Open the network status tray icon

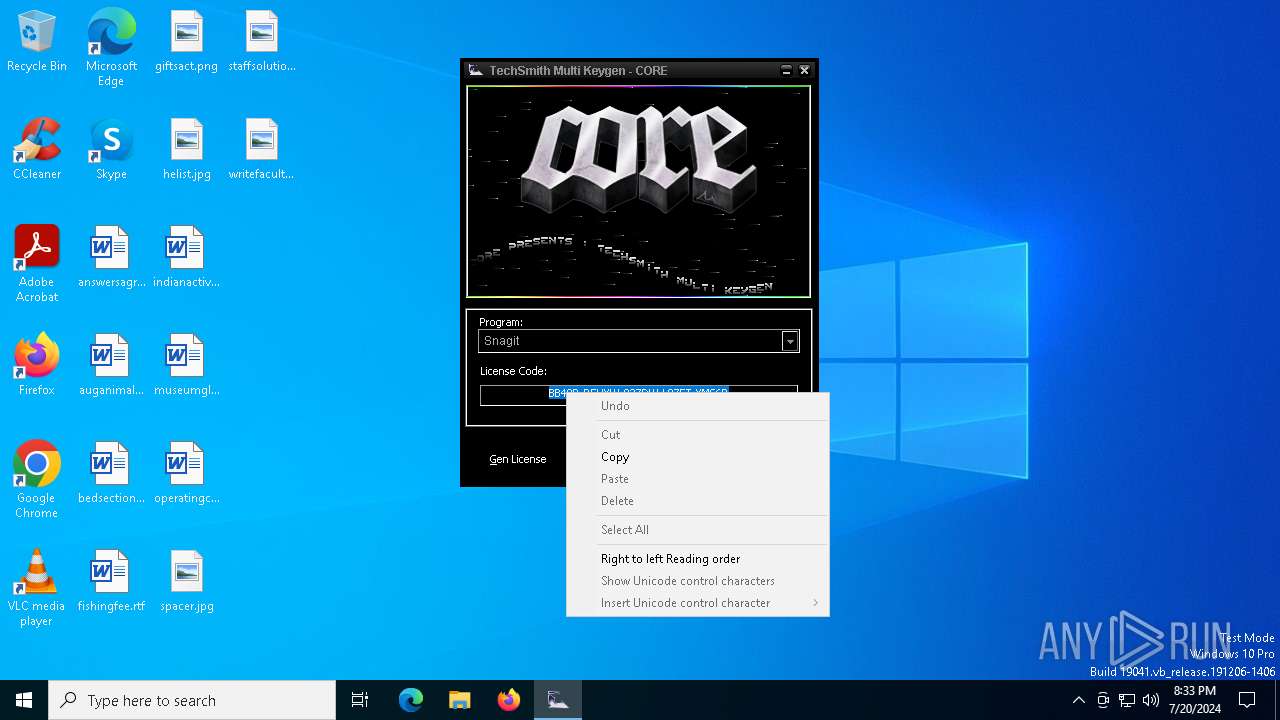tap(1127, 700)
